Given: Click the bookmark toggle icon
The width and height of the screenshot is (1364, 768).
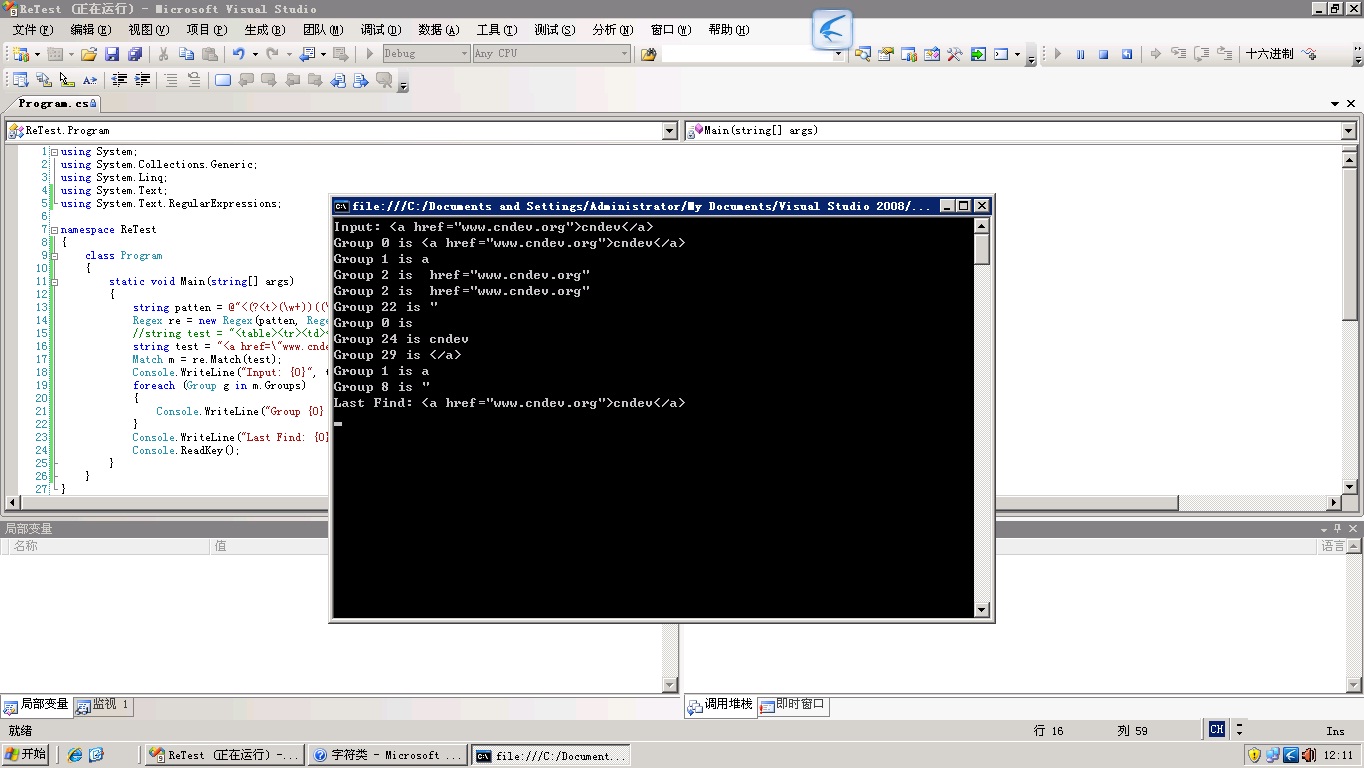Looking at the screenshot, I should [x=222, y=80].
